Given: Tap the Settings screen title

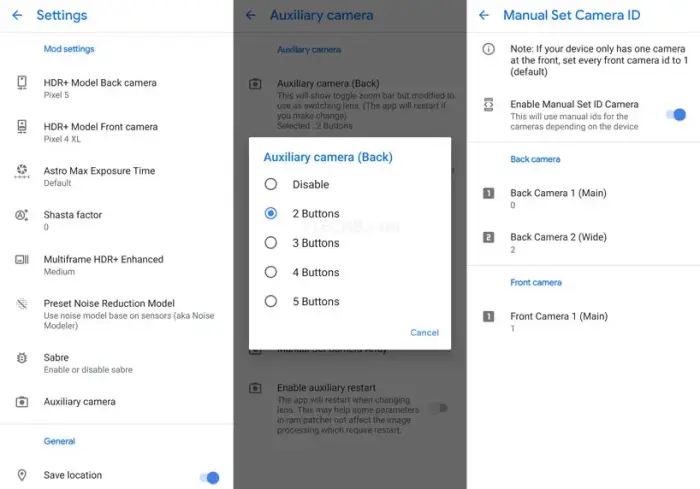Looking at the screenshot, I should pos(62,15).
